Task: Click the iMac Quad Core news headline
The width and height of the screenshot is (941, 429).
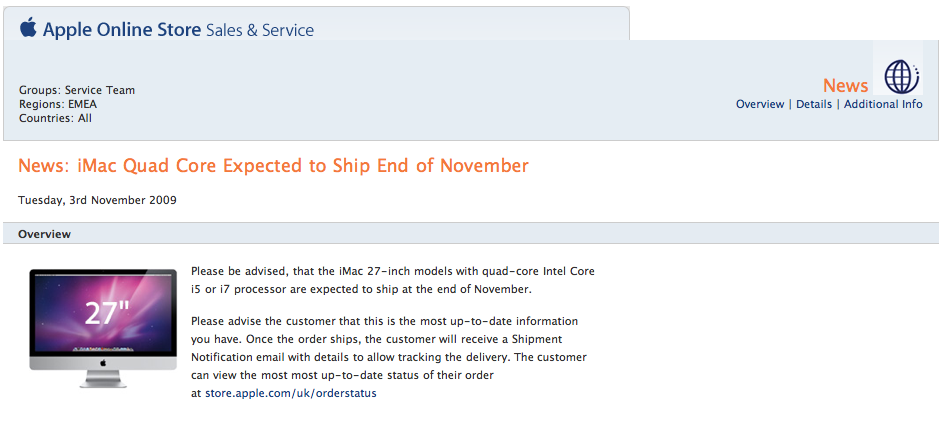Action: point(273,166)
